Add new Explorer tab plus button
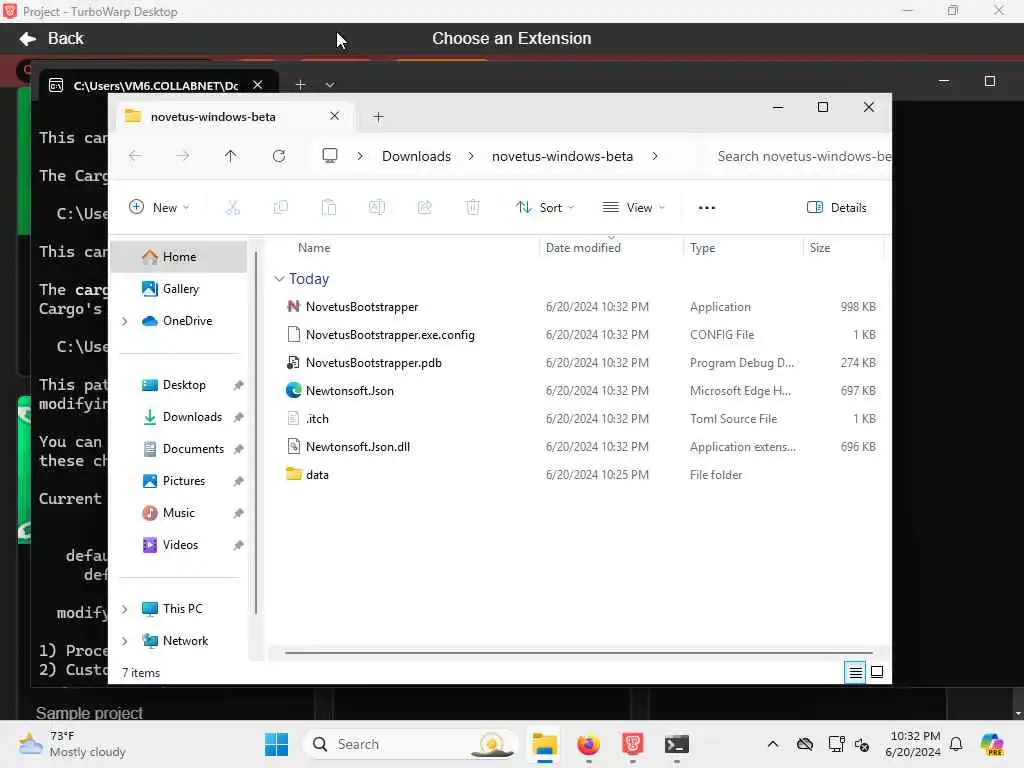This screenshot has width=1024, height=768. tap(378, 117)
